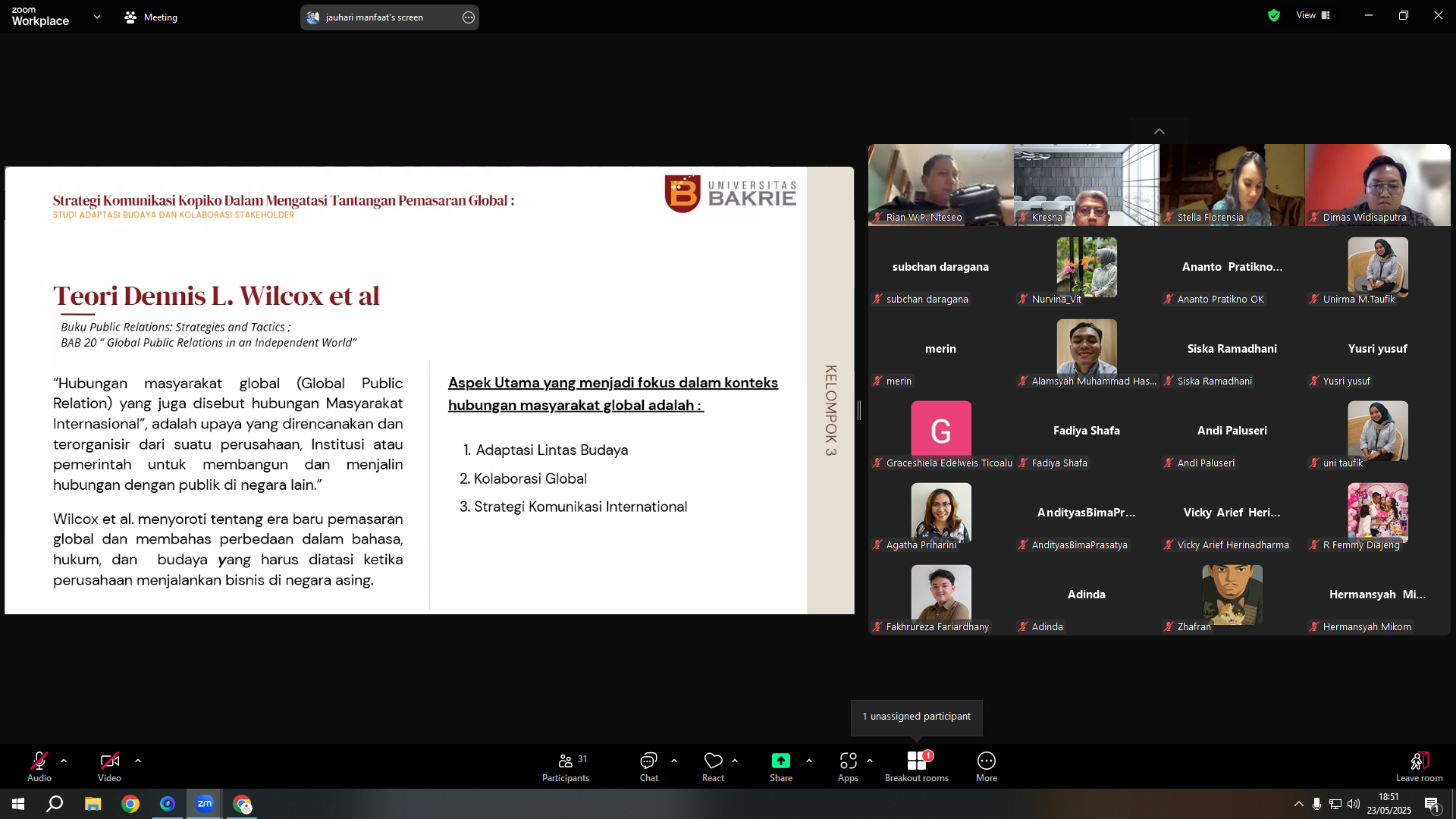
Task: Turn on camera with the Video button
Action: [x=109, y=766]
